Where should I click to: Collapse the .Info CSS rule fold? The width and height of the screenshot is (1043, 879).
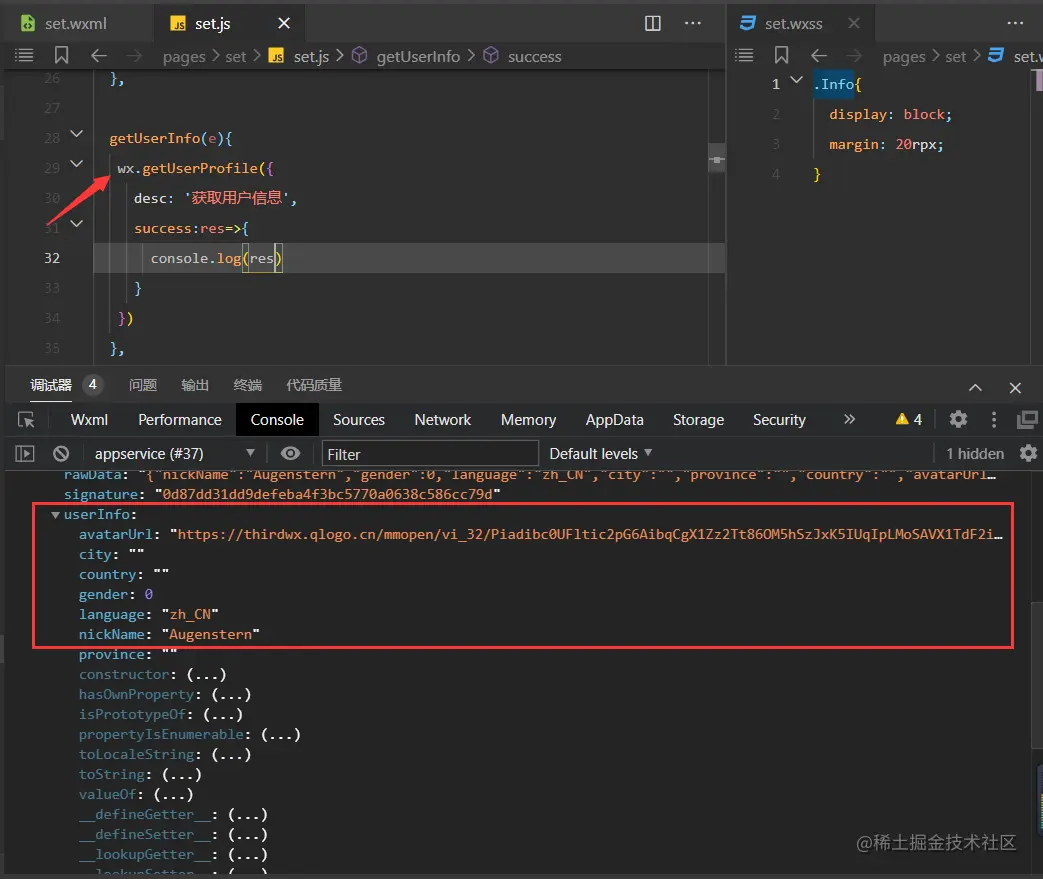point(796,80)
